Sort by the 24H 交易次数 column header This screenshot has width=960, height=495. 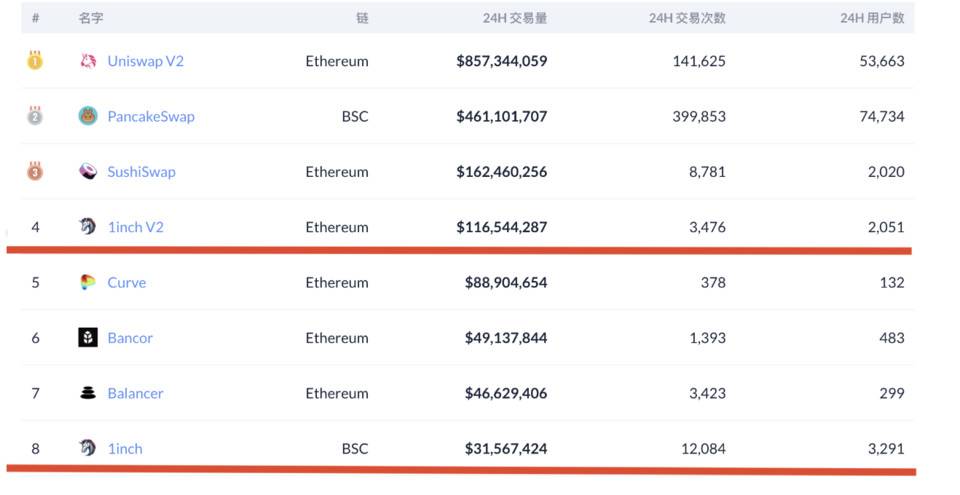[x=687, y=18]
